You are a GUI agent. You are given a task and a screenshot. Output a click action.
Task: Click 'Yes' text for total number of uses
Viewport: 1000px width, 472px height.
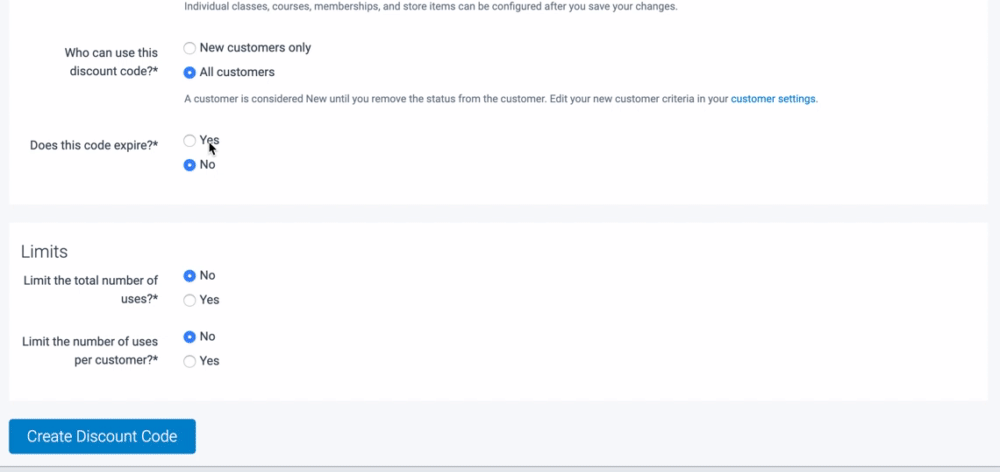pyautogui.click(x=209, y=300)
